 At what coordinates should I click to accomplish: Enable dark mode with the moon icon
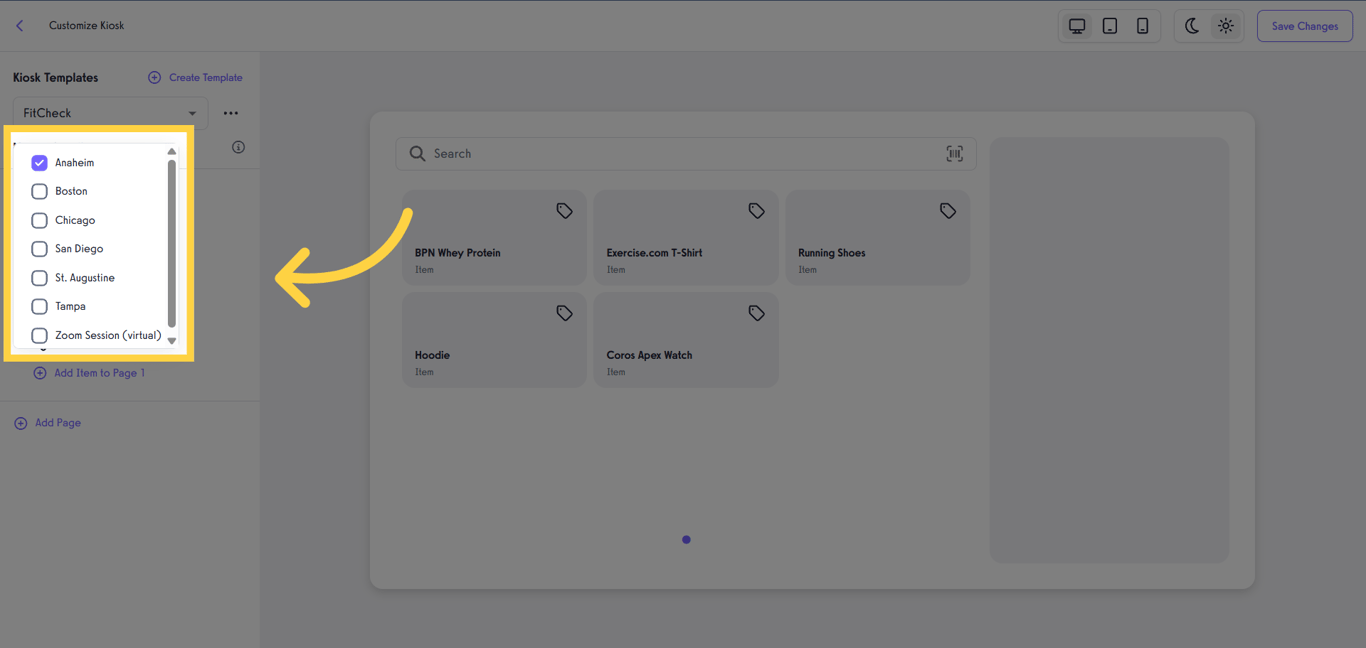pyautogui.click(x=1191, y=25)
